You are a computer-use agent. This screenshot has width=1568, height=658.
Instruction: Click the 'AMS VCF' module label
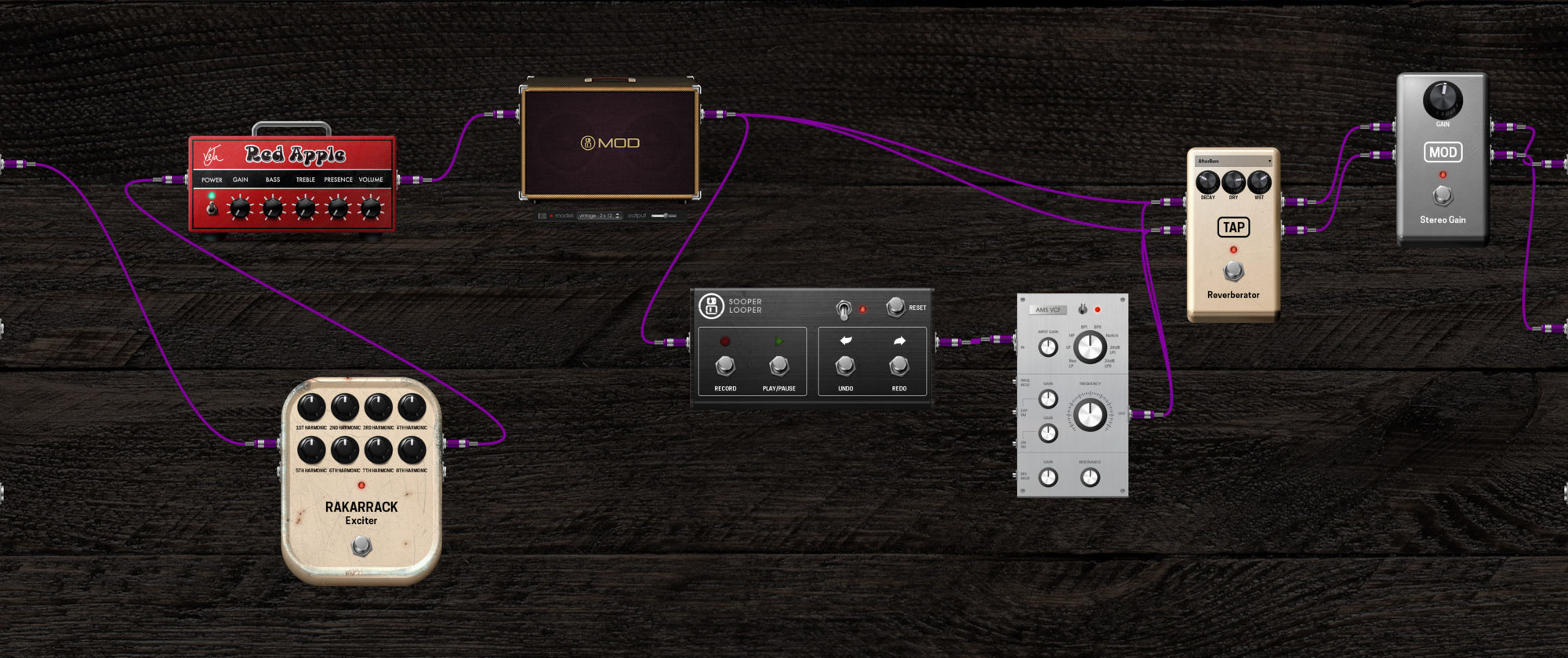click(1048, 310)
